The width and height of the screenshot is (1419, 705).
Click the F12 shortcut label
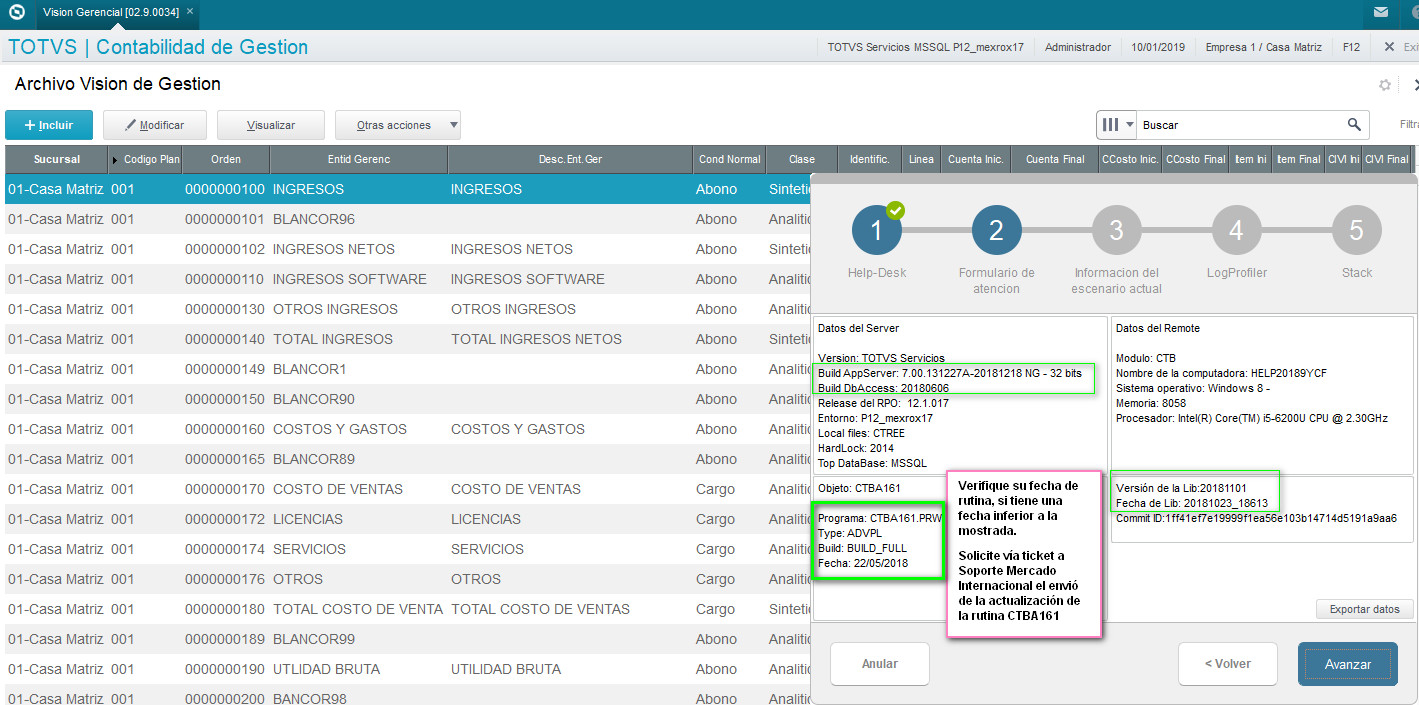1351,47
